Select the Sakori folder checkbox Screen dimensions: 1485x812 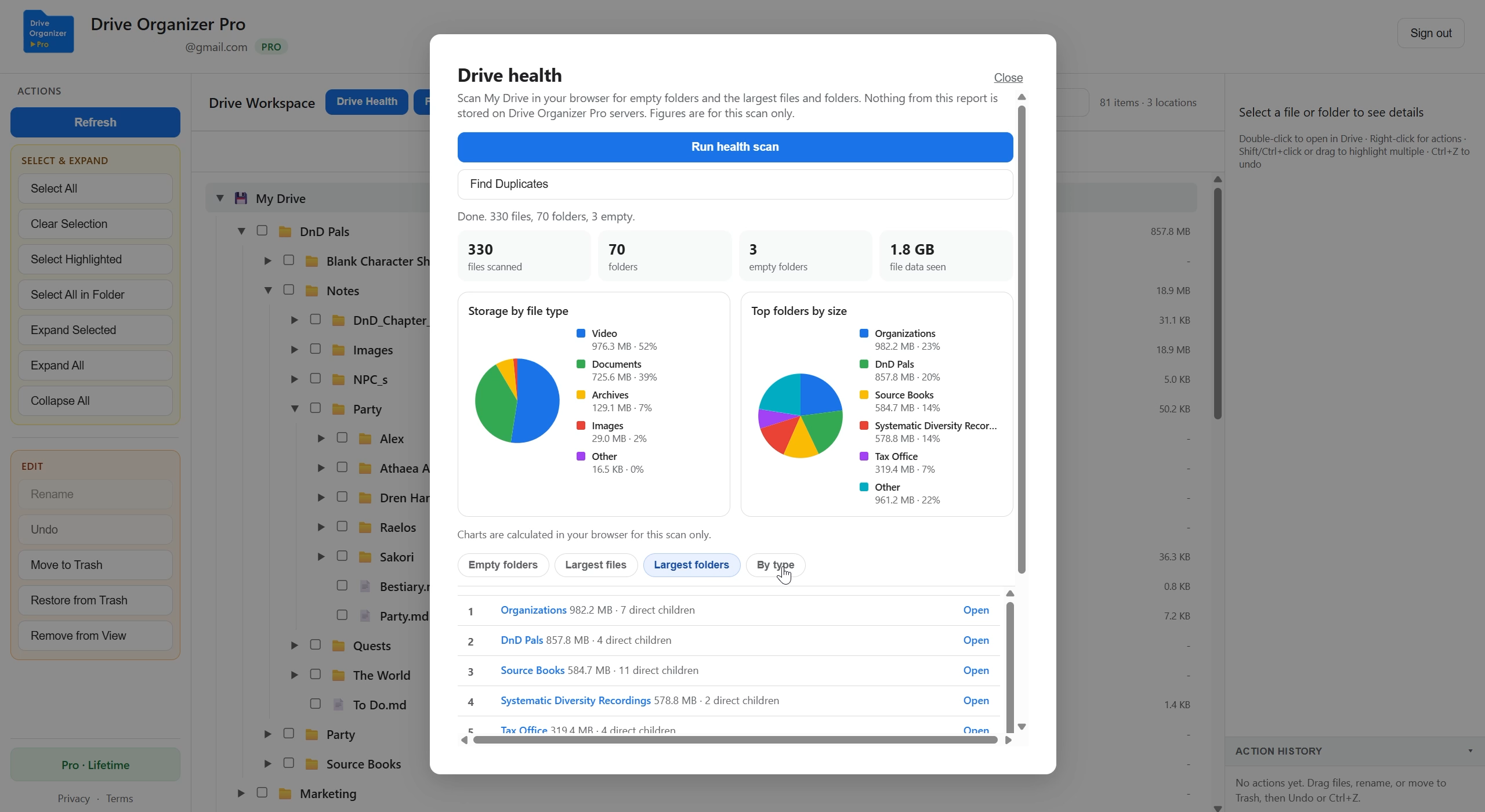pos(342,556)
